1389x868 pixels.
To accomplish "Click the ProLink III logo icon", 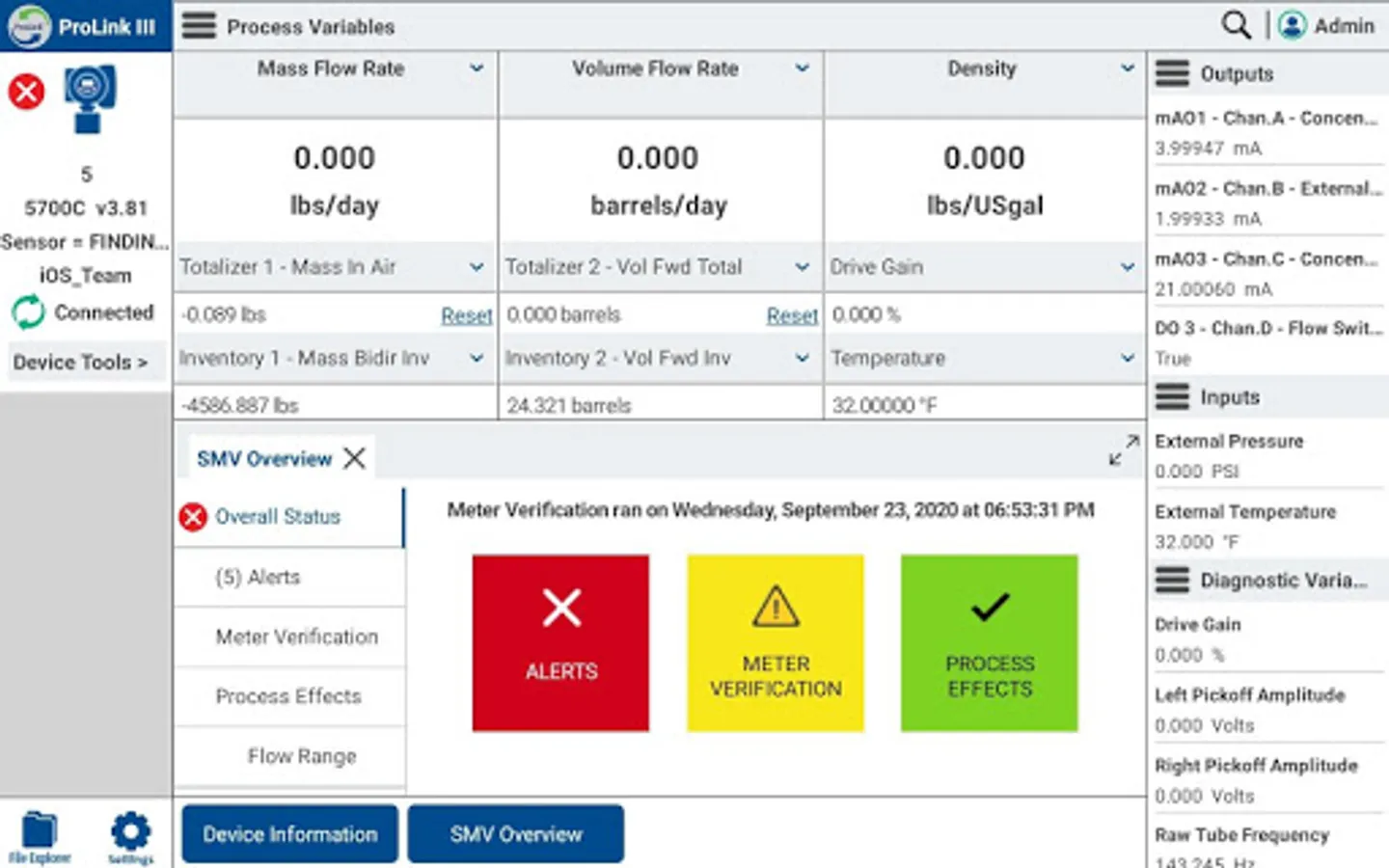I will pos(28,26).
